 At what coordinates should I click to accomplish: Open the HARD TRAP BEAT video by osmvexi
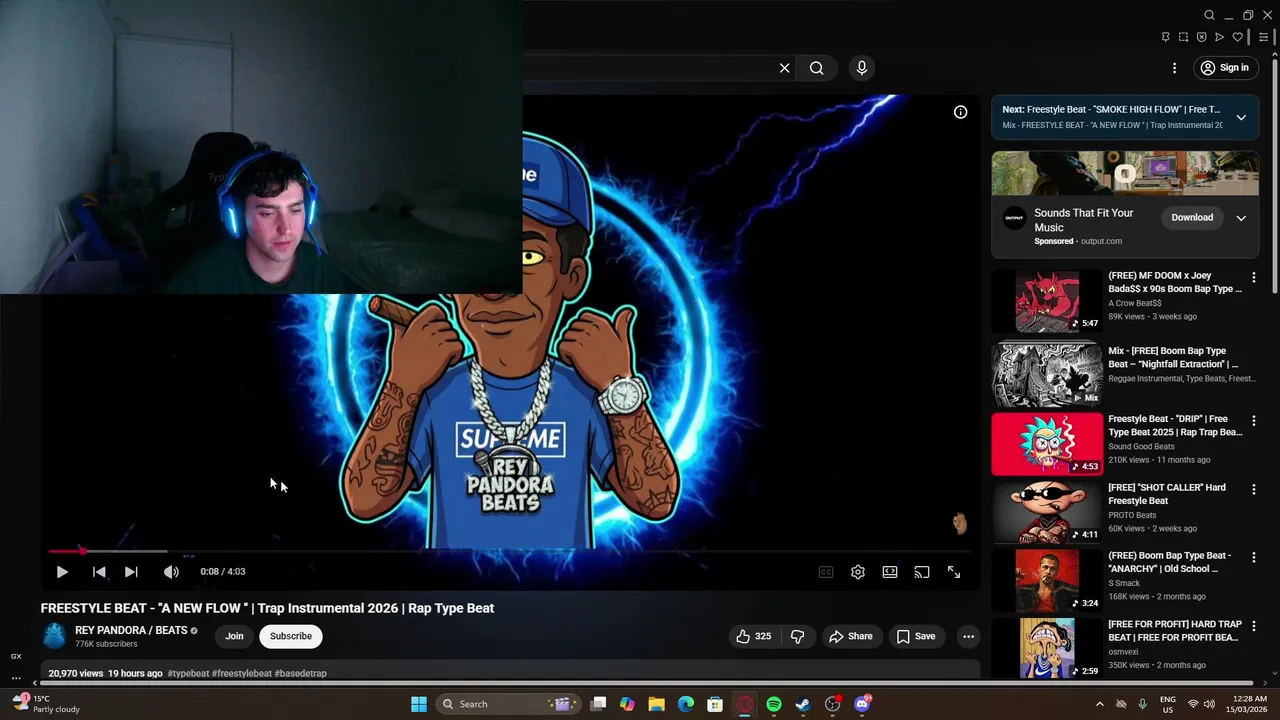1175,630
